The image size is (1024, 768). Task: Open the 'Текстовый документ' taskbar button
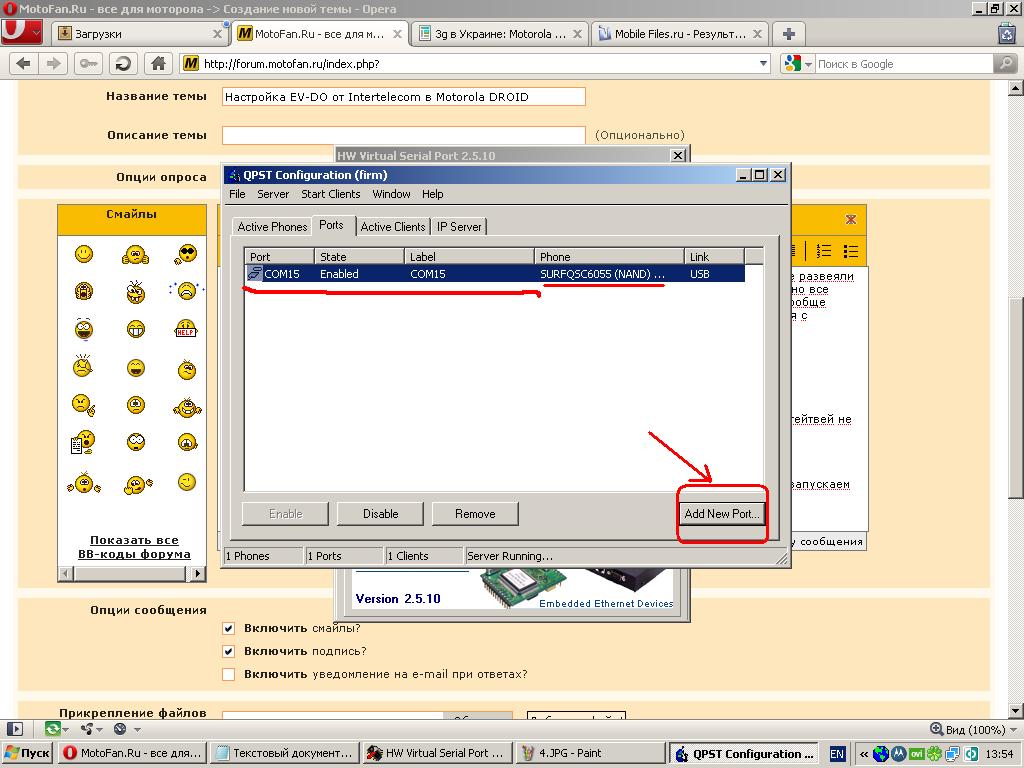(x=284, y=754)
